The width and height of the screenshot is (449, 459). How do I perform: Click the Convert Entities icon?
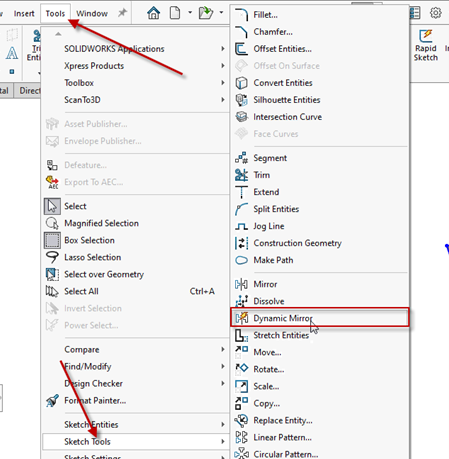point(241,83)
